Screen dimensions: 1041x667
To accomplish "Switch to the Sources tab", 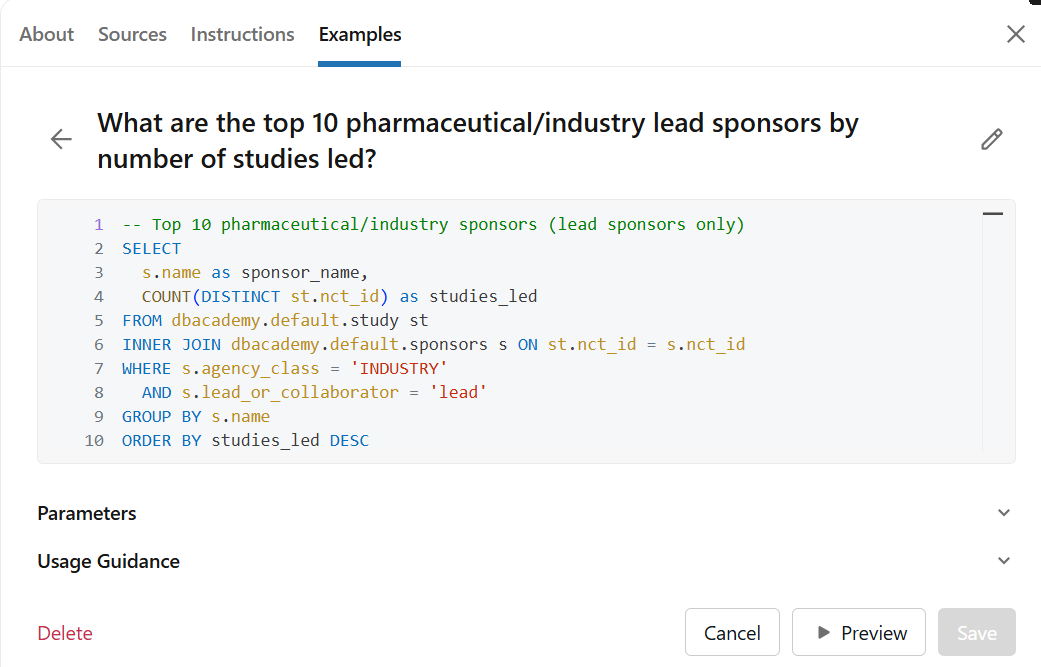I will pyautogui.click(x=132, y=34).
